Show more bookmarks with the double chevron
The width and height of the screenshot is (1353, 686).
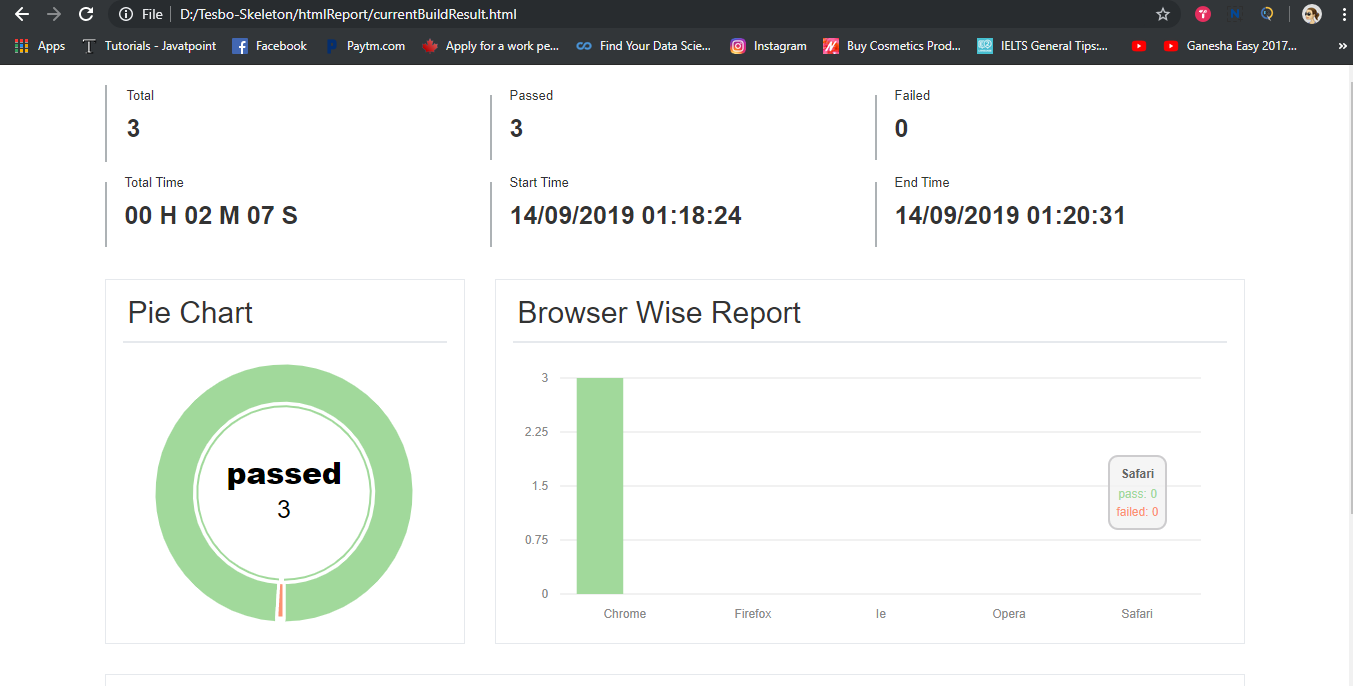(x=1342, y=45)
